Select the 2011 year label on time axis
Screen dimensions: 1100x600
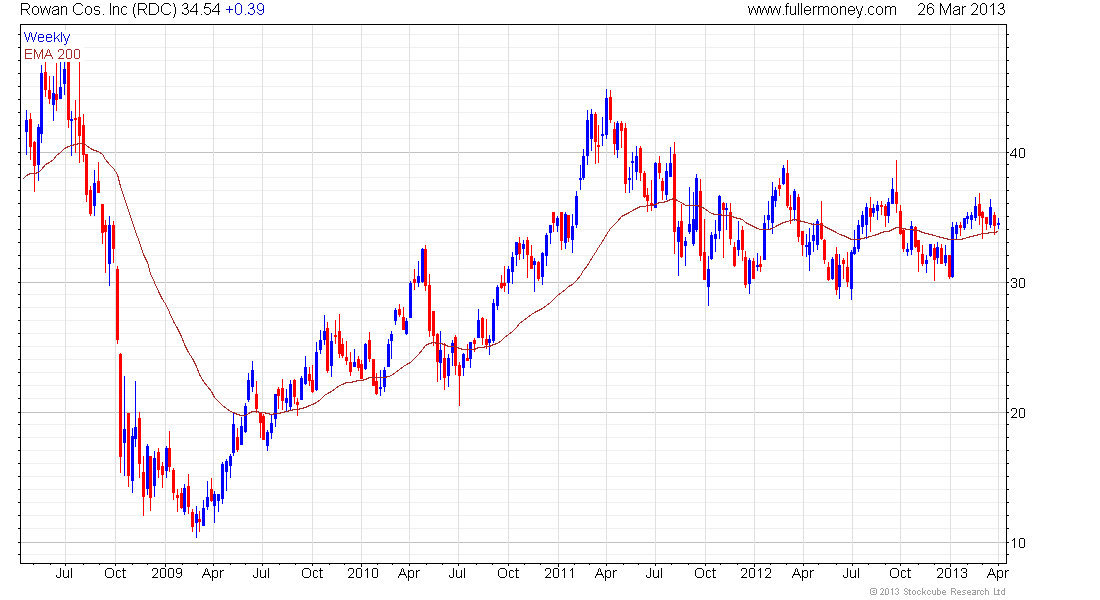click(559, 573)
